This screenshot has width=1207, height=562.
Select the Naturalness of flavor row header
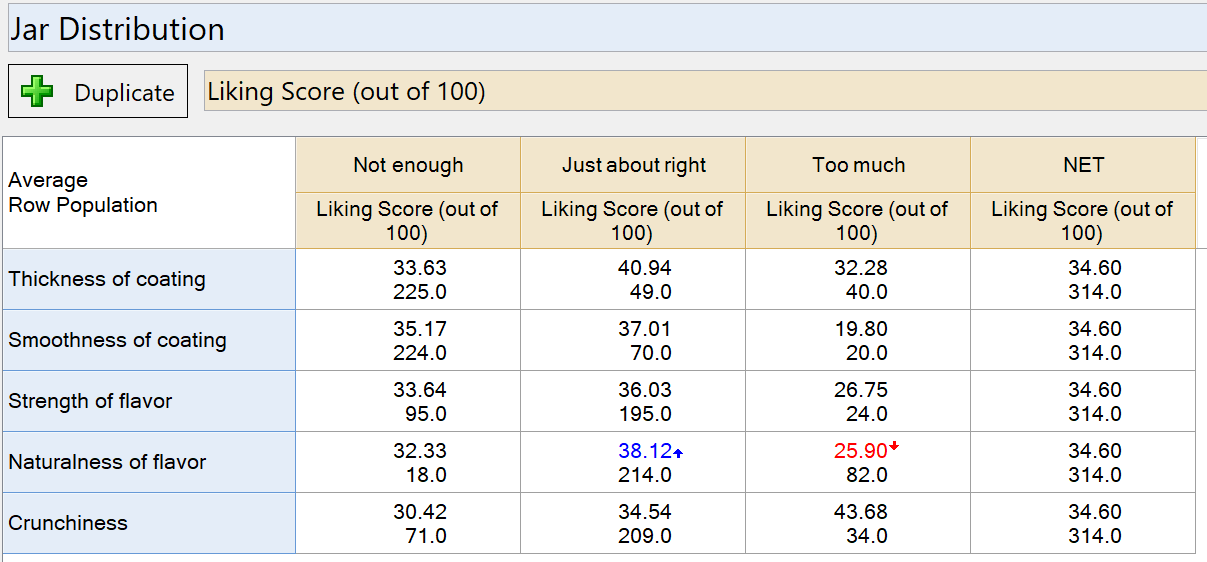[149, 462]
